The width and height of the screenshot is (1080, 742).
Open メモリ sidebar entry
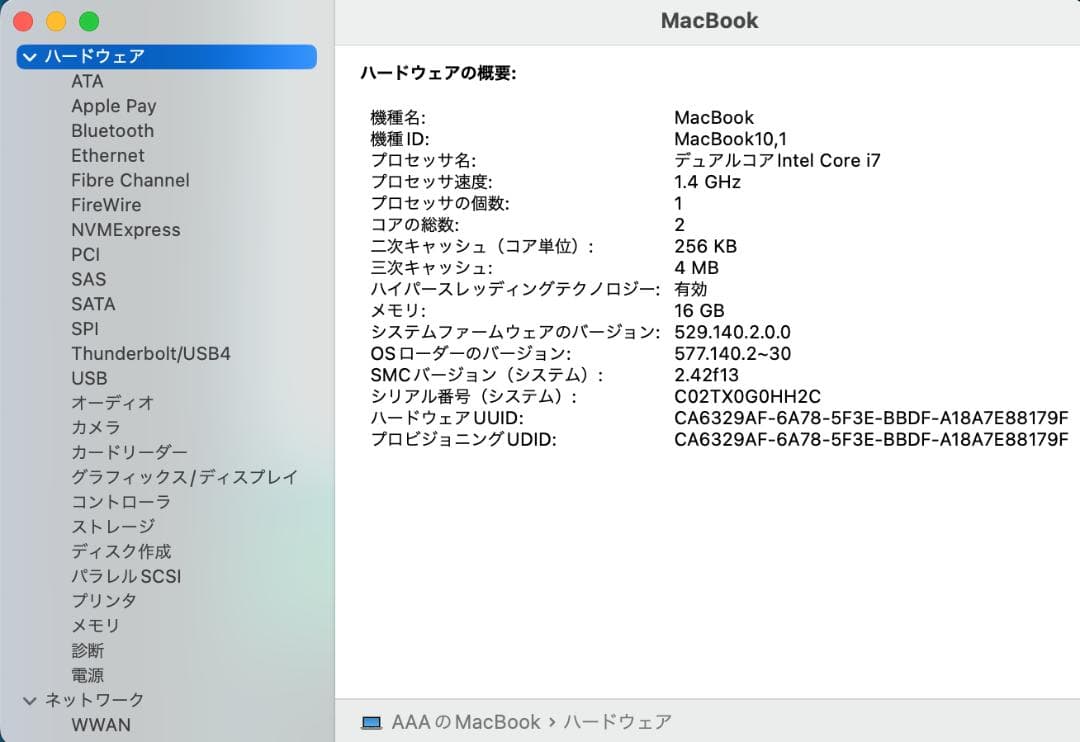click(96, 626)
